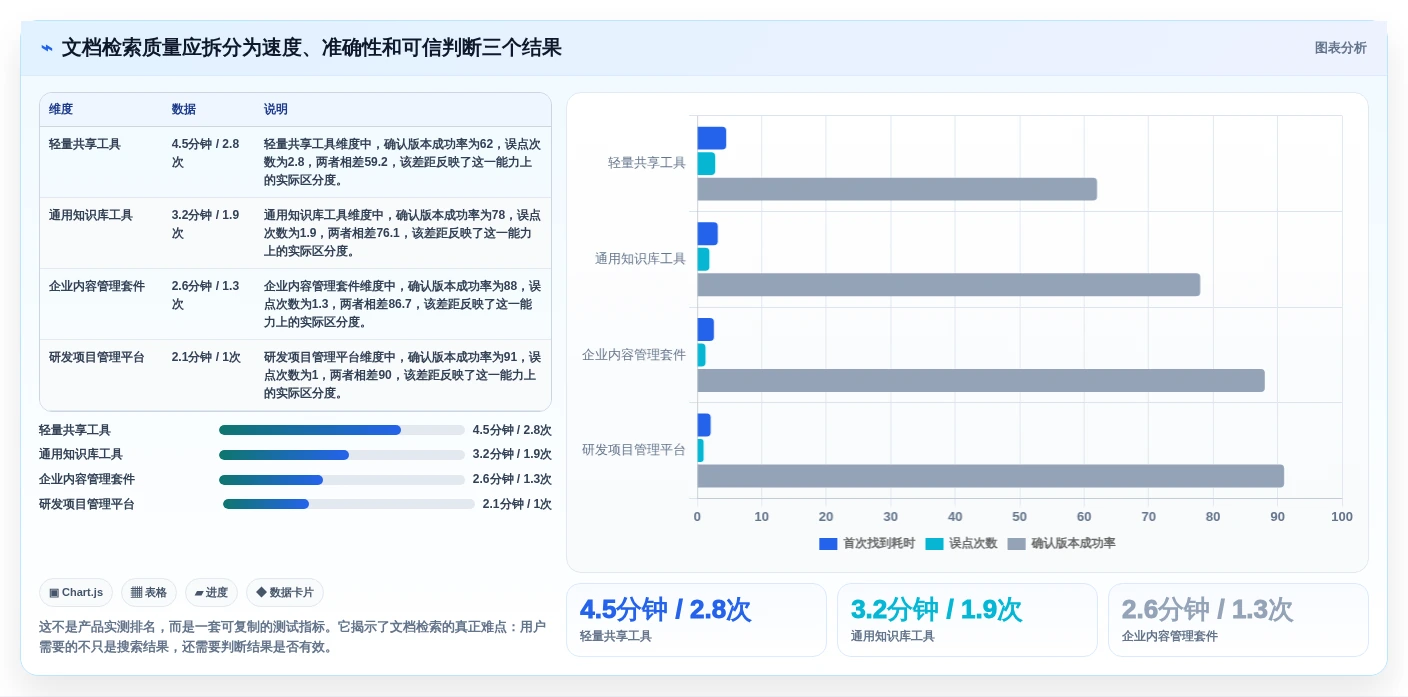The height and width of the screenshot is (697, 1408).
Task: Click the 研发项目管理平台 table row name
Action: [x=97, y=357]
